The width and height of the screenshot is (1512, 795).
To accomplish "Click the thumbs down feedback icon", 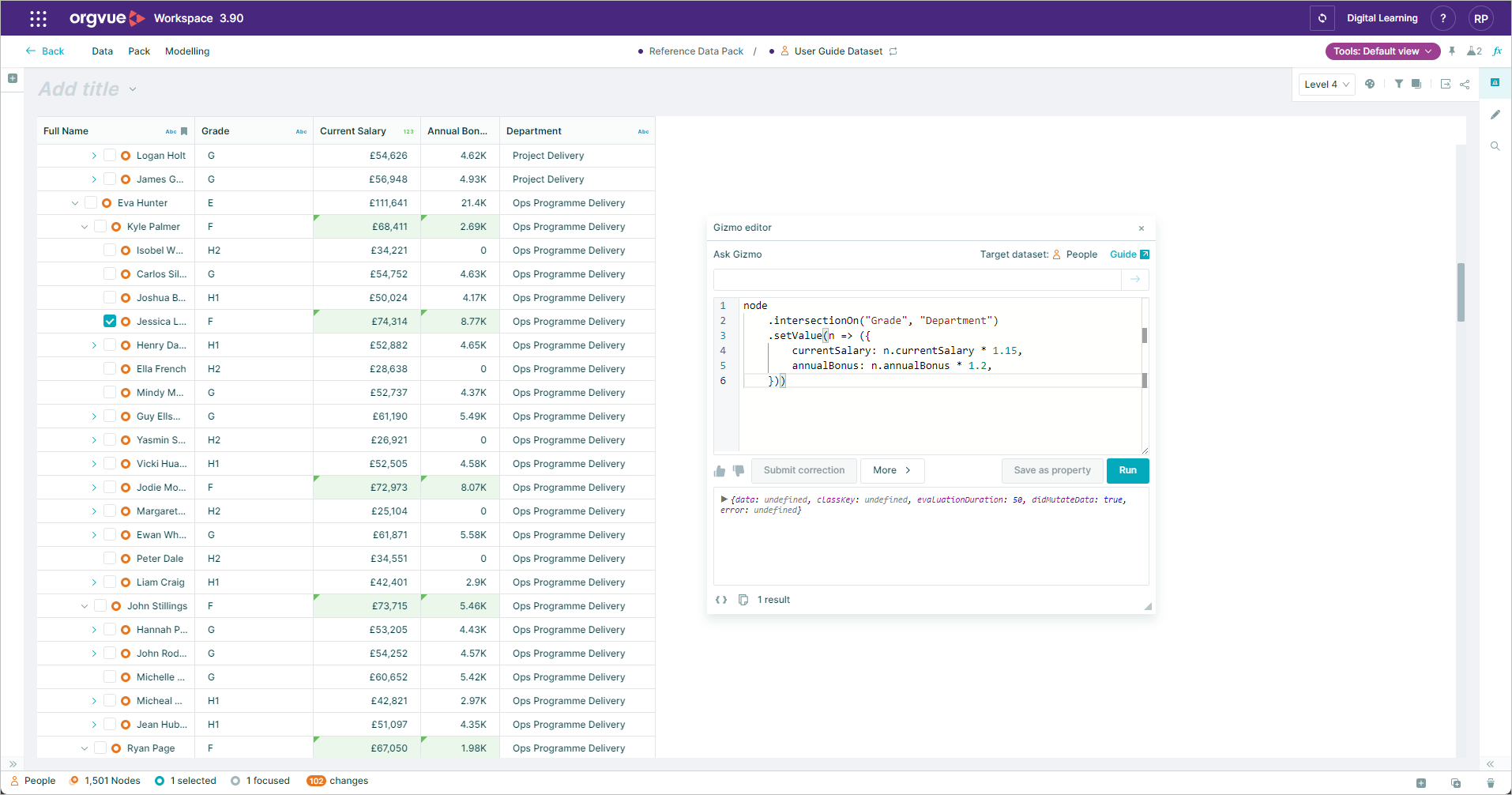I will tap(739, 471).
